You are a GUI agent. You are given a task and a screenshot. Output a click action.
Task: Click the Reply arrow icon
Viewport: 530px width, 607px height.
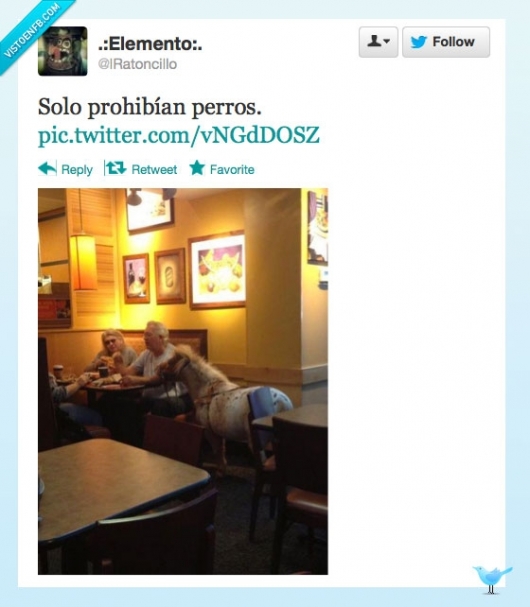click(x=47, y=168)
